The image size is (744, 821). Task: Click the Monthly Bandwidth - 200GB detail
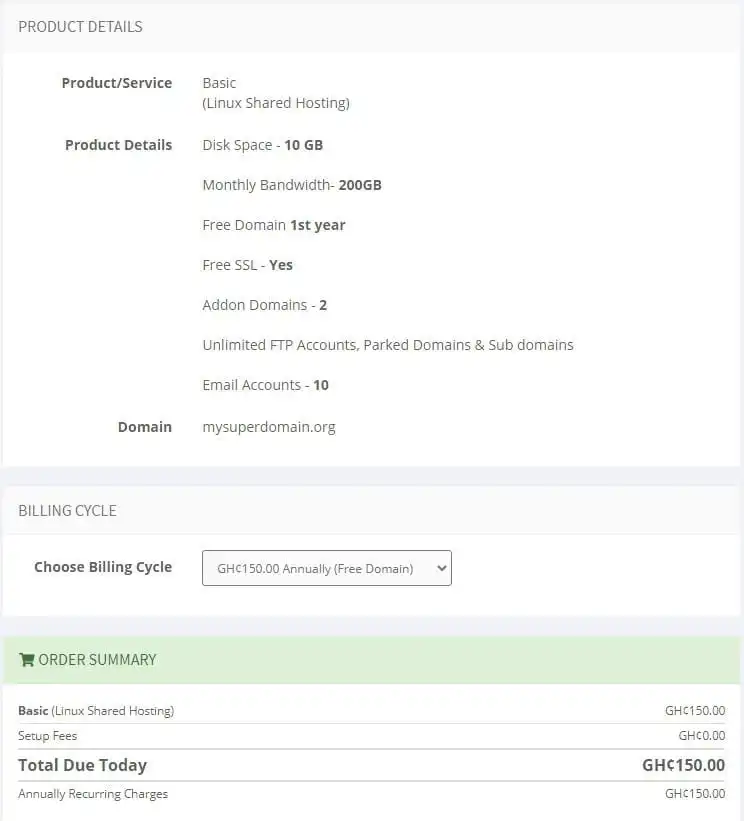pyautogui.click(x=290, y=185)
